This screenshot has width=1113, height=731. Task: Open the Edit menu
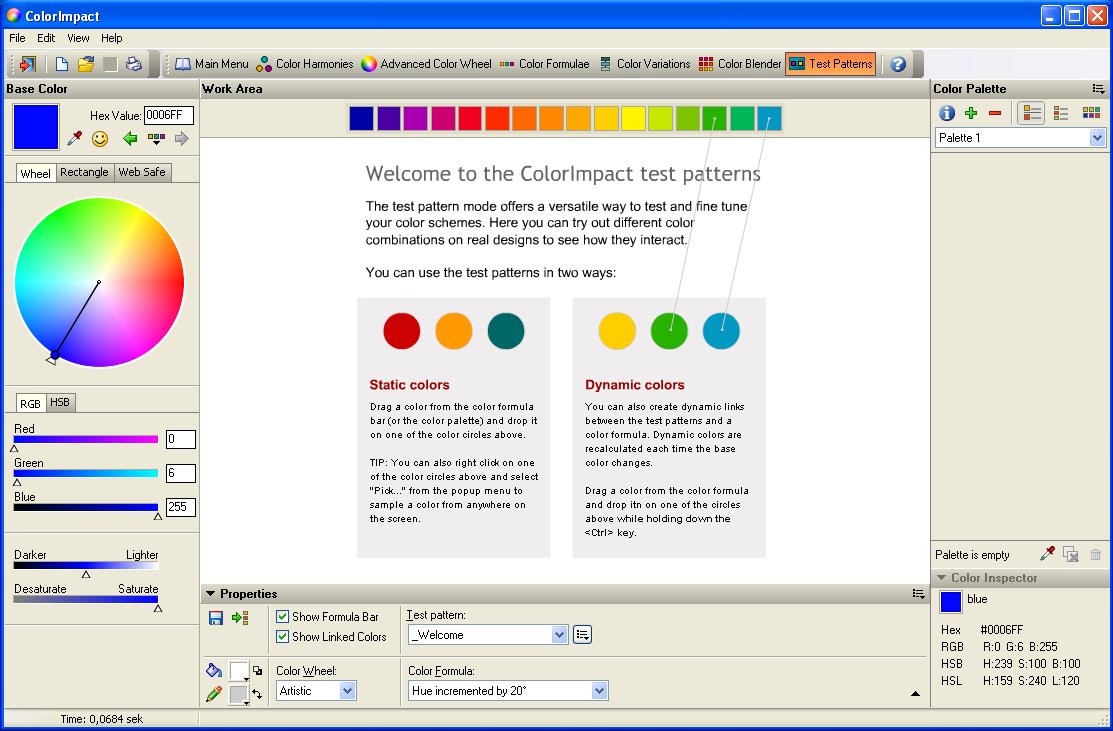click(46, 38)
